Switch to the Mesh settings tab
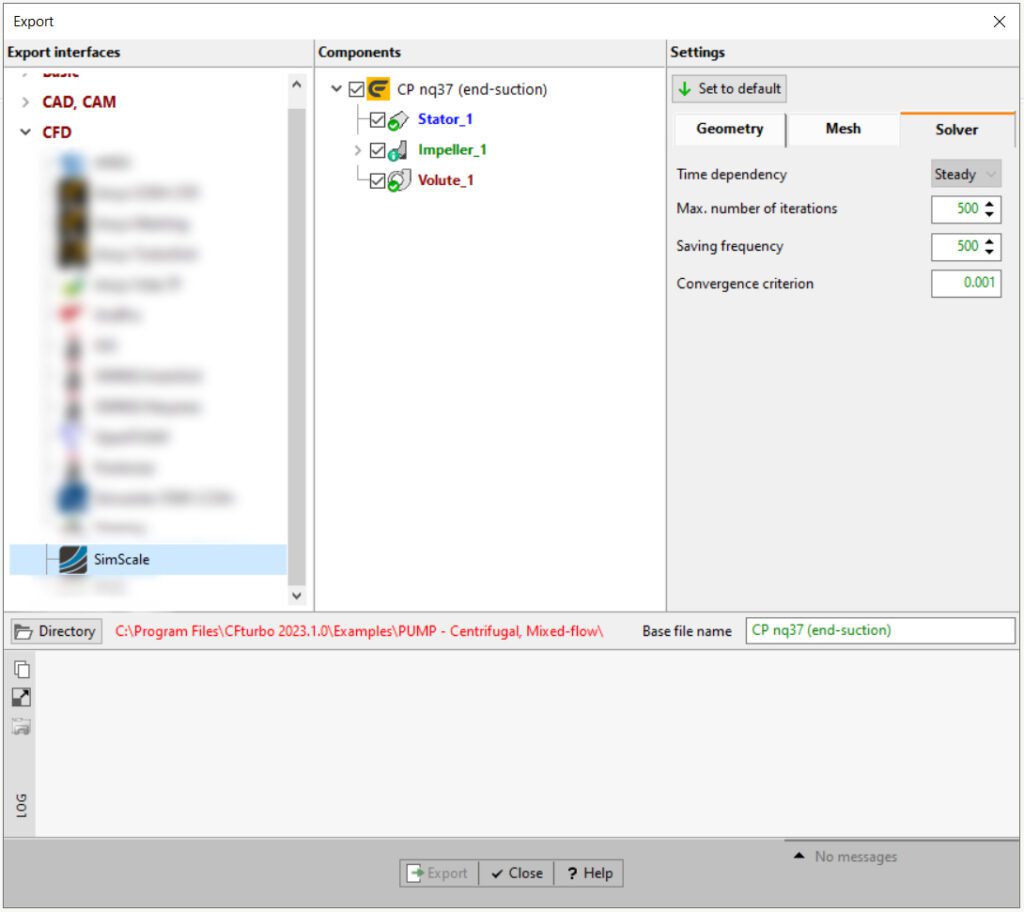The image size is (1024, 912). coord(843,129)
